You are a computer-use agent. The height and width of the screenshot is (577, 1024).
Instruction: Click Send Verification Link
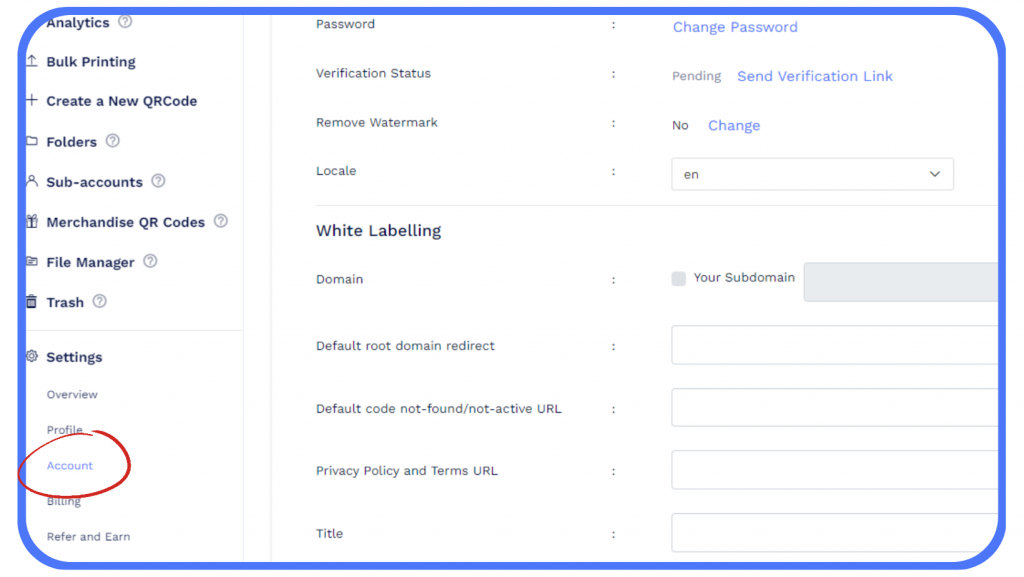click(814, 76)
